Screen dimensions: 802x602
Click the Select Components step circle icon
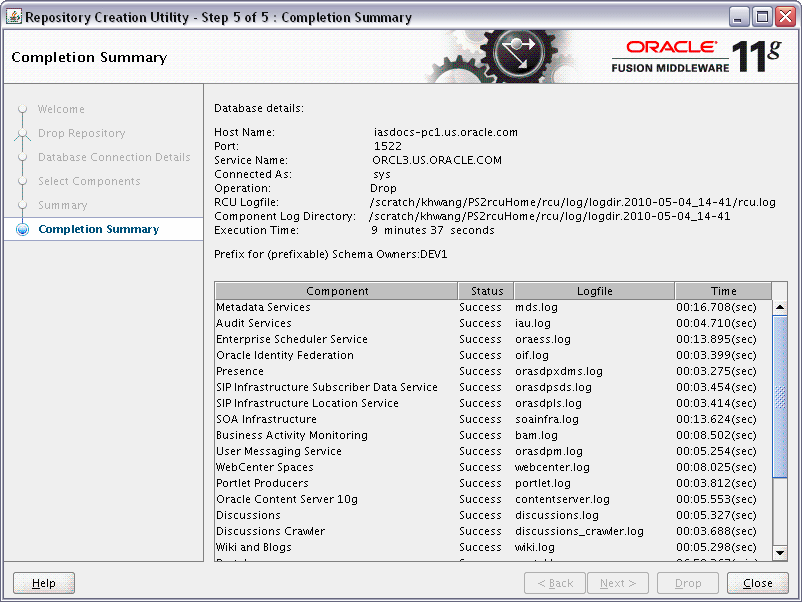[22, 181]
